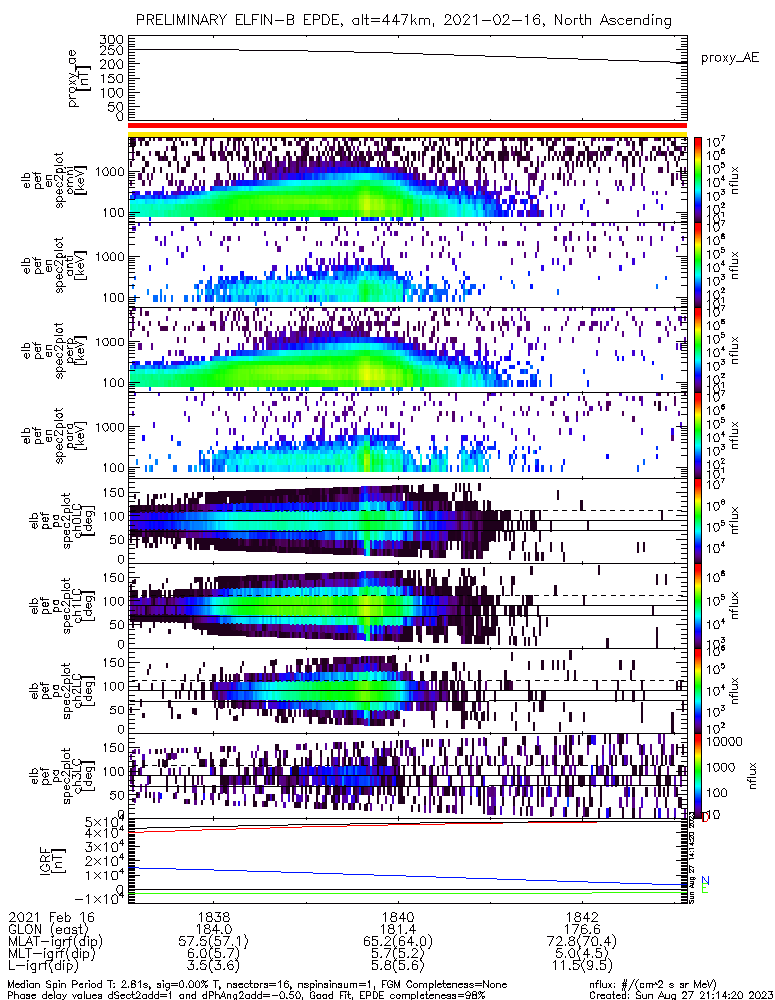Click the 'Phase delay values' footer line
The image size is (775, 1000).
coord(246,995)
